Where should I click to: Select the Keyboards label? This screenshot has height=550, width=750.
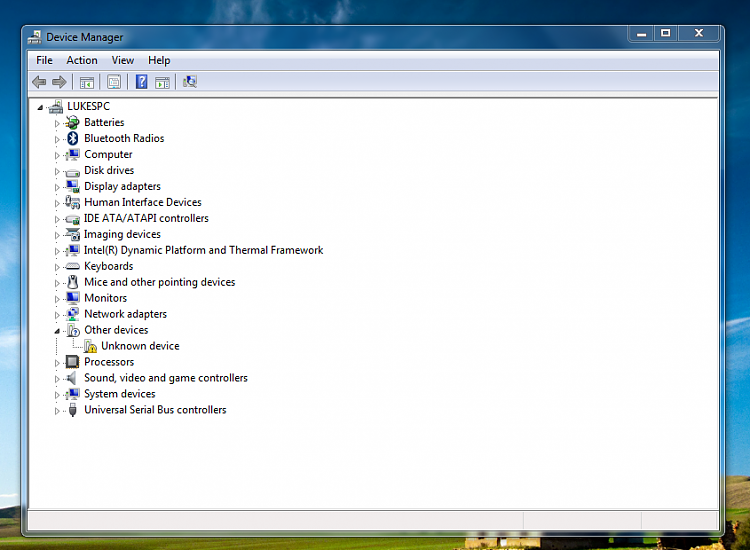[109, 266]
